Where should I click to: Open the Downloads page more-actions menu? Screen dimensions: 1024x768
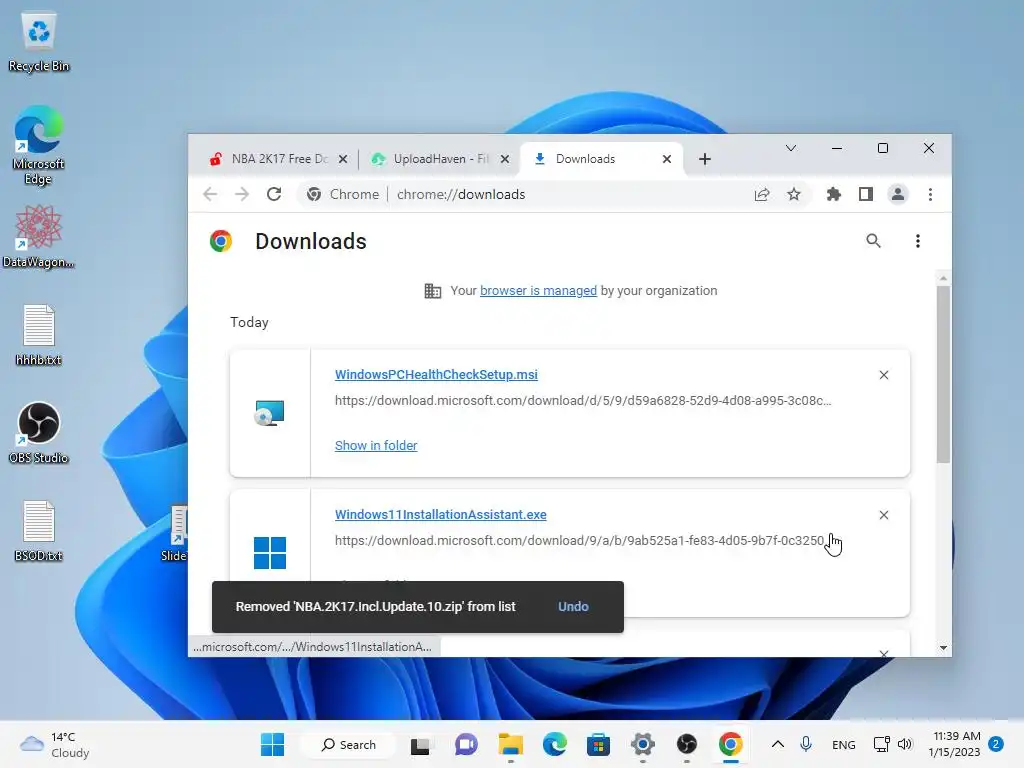[x=918, y=241]
